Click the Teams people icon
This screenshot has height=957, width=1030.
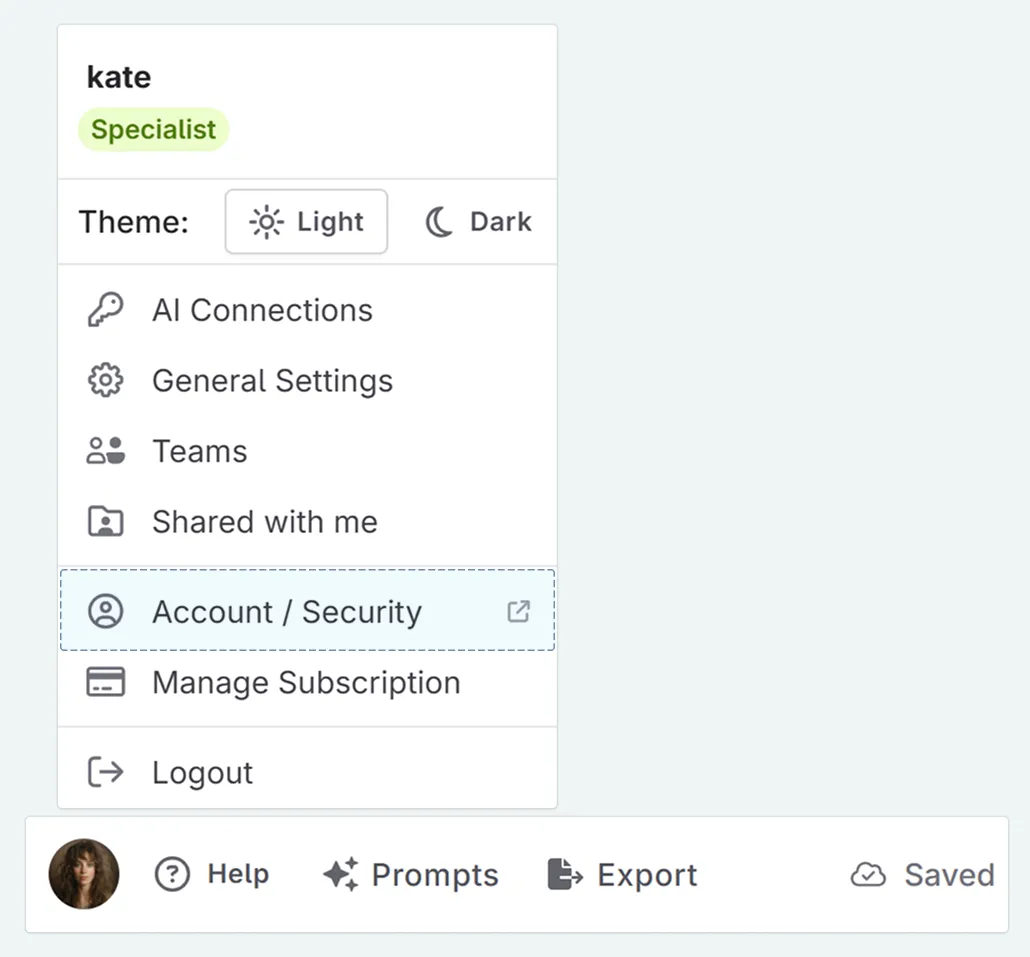(105, 450)
